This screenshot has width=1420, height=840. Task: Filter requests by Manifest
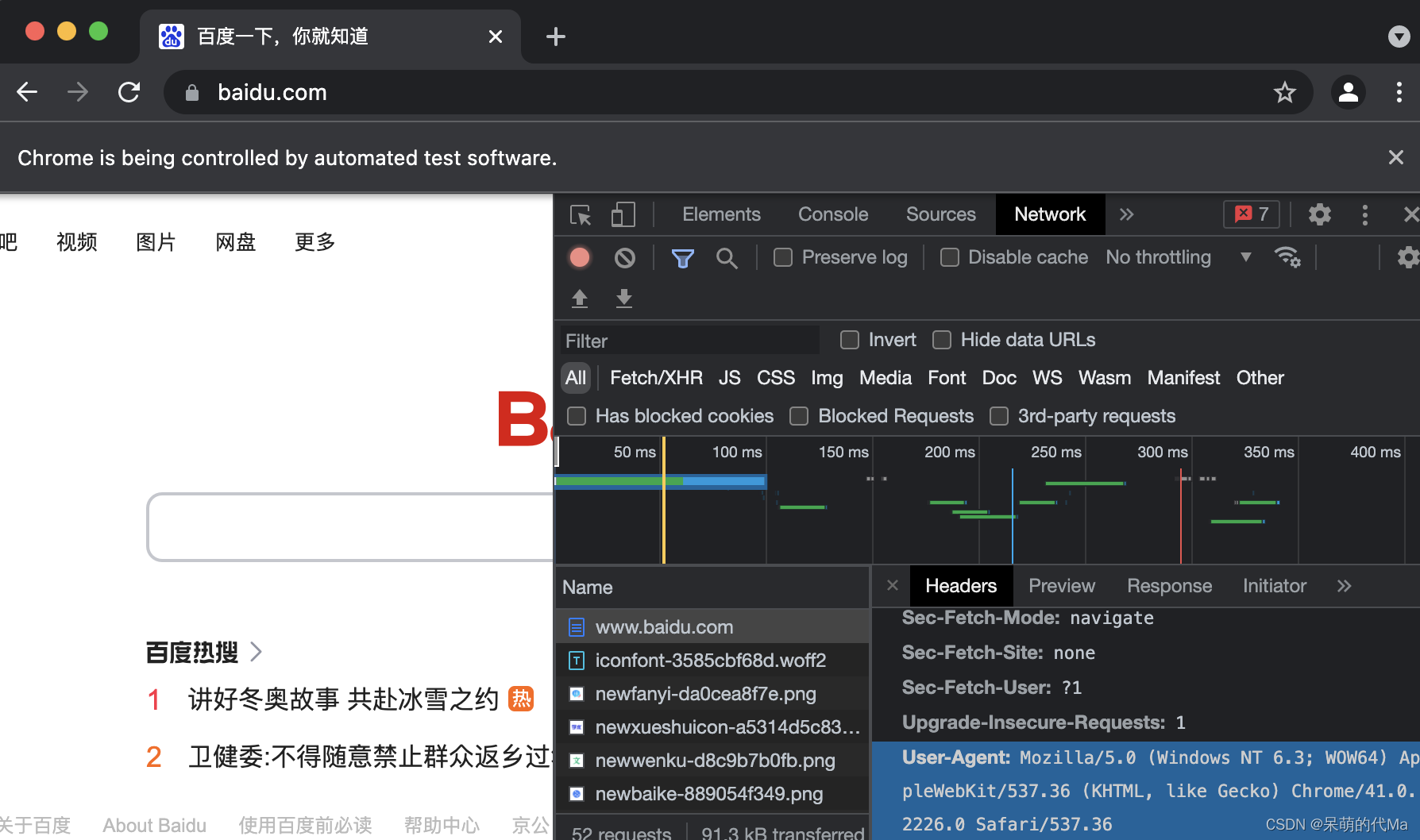[x=1183, y=378]
